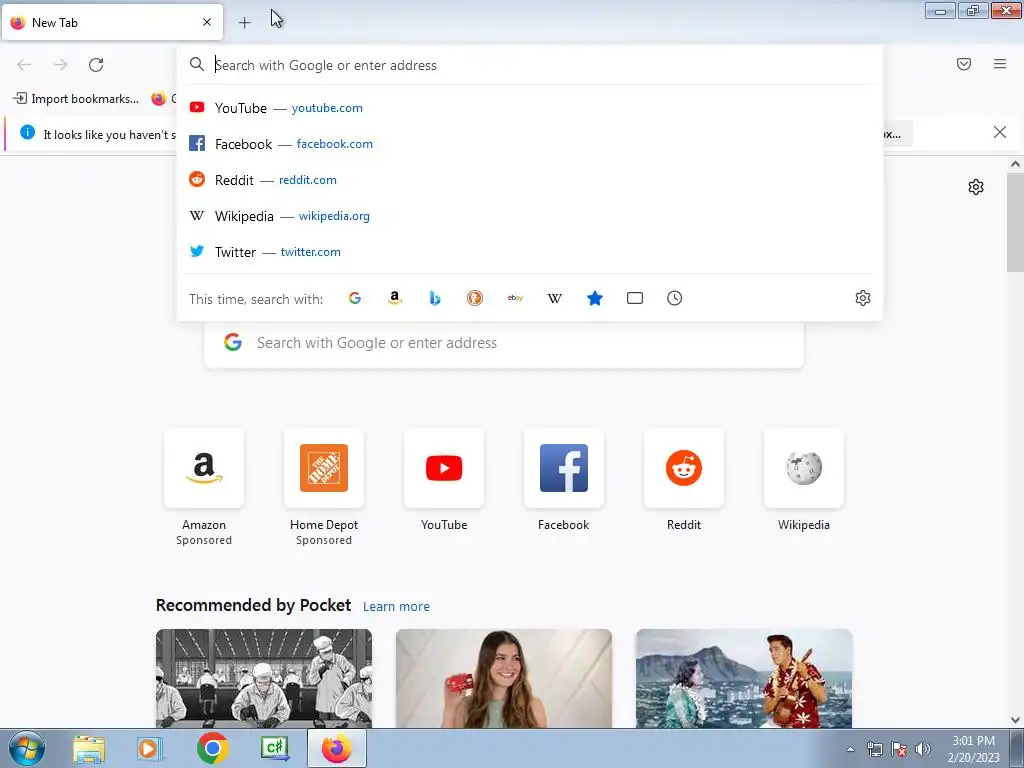Image resolution: width=1024 pixels, height=768 pixels.
Task: Open Windows Start menu
Action: point(27,749)
